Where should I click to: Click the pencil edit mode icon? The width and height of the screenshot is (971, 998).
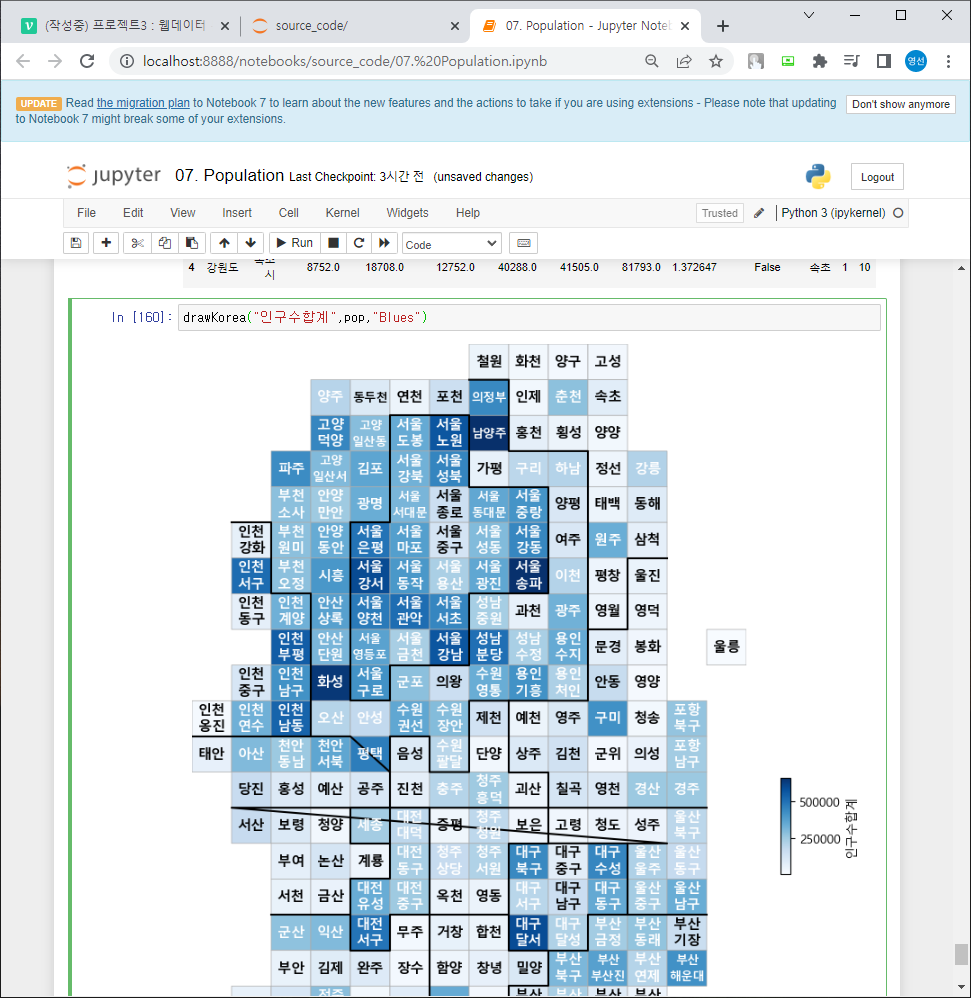[759, 213]
